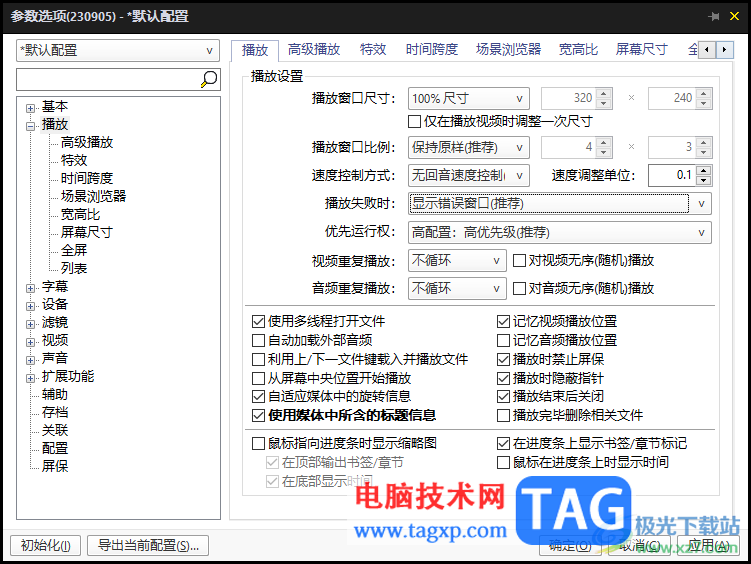Select 全屏 in the tree
Screen dimensions: 751x564
(x=74, y=250)
